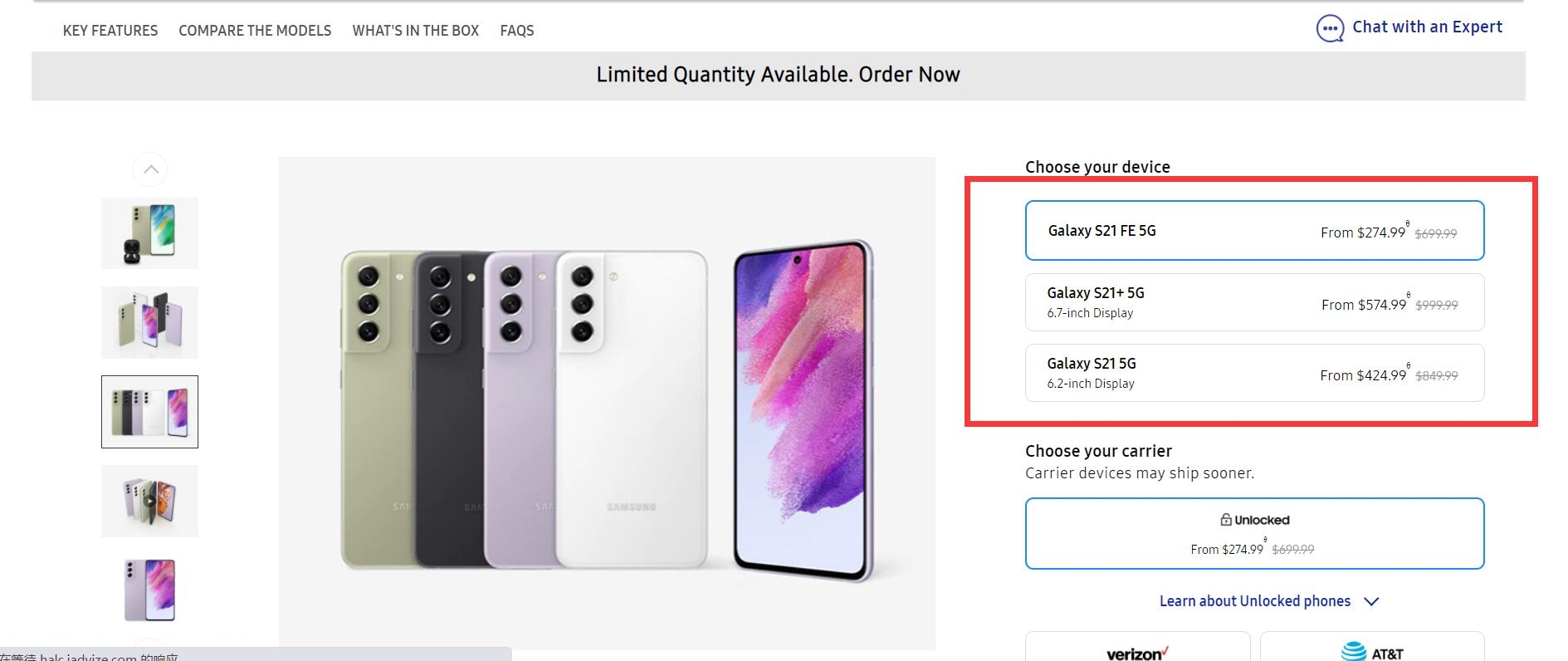The image size is (1568, 661).
Task: Click the Verizon carrier logo
Action: (x=1137, y=654)
